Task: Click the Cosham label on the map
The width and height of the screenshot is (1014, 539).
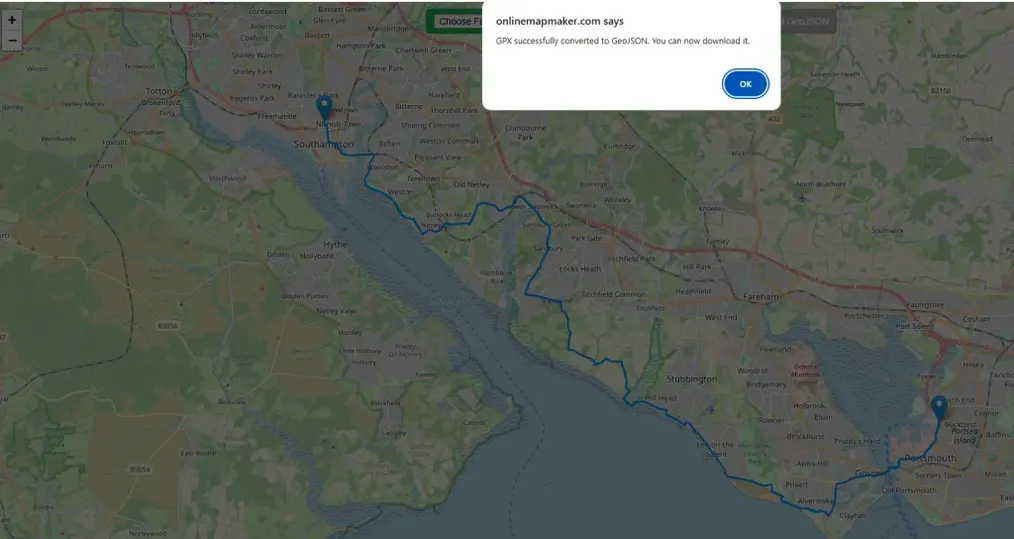Action: 974,318
